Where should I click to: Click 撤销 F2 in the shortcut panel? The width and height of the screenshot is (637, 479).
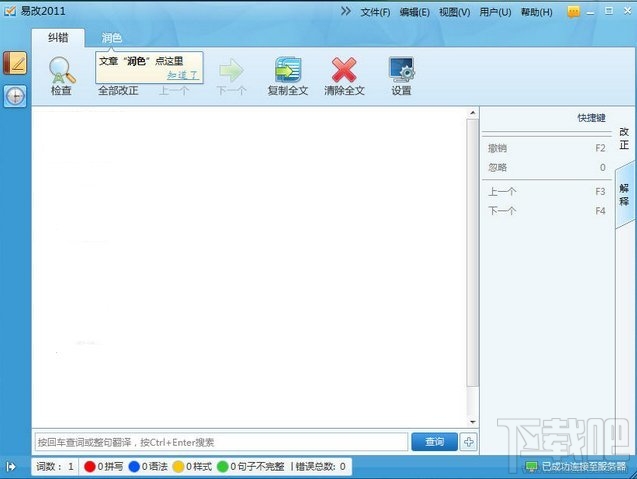coord(547,148)
